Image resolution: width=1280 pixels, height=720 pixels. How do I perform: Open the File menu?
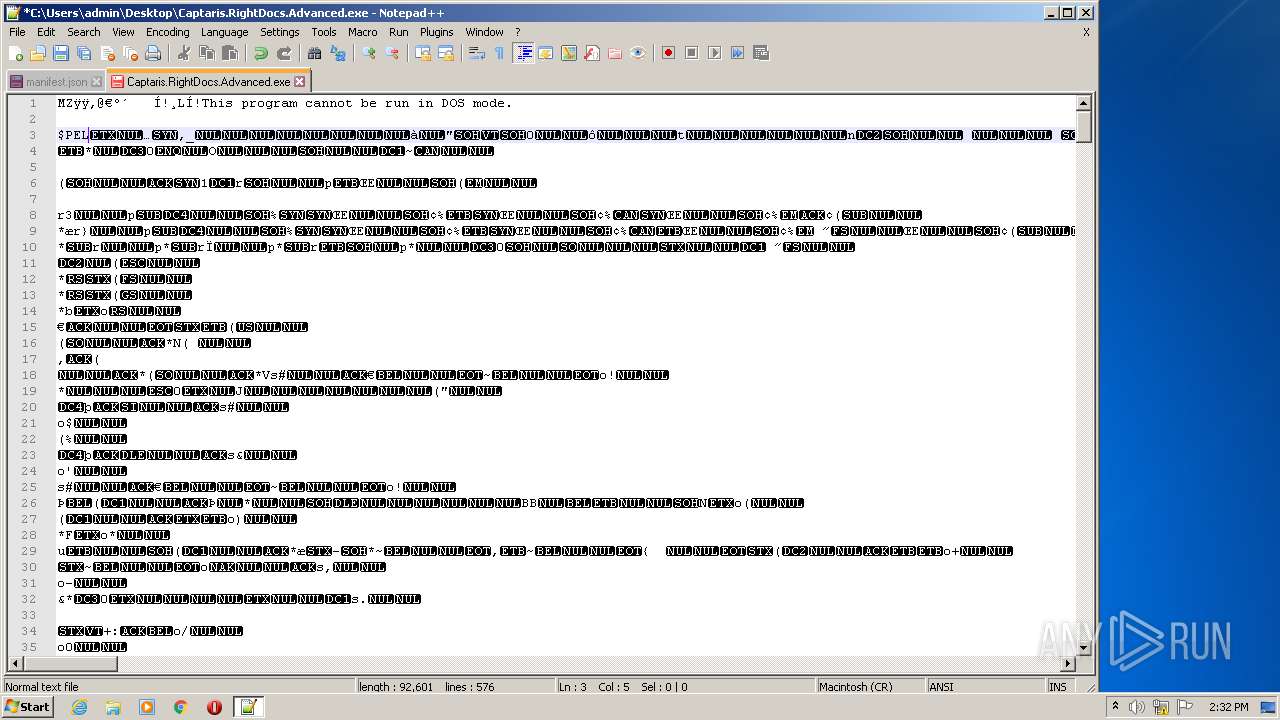pos(17,32)
